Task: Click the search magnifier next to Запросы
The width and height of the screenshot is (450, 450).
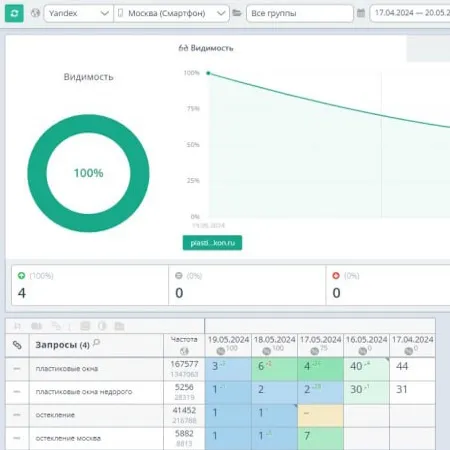Action: pos(96,342)
